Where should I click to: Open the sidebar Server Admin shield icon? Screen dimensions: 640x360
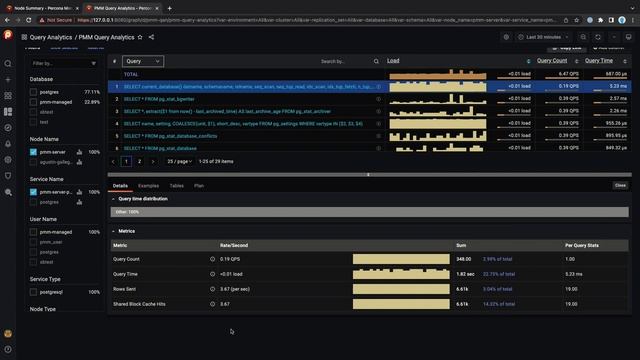click(8, 176)
